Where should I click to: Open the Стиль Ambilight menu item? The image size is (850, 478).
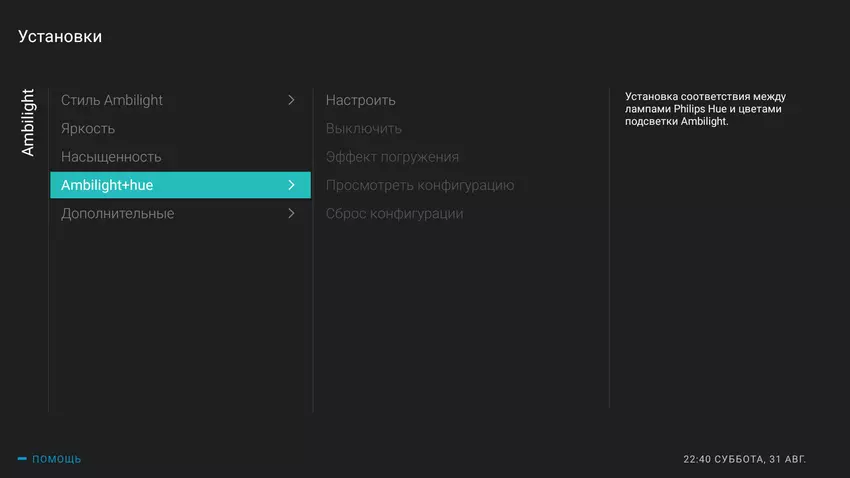(x=112, y=100)
